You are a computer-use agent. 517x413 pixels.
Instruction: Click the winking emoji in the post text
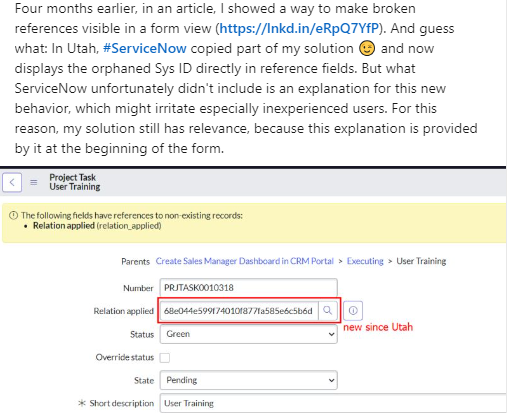point(367,49)
